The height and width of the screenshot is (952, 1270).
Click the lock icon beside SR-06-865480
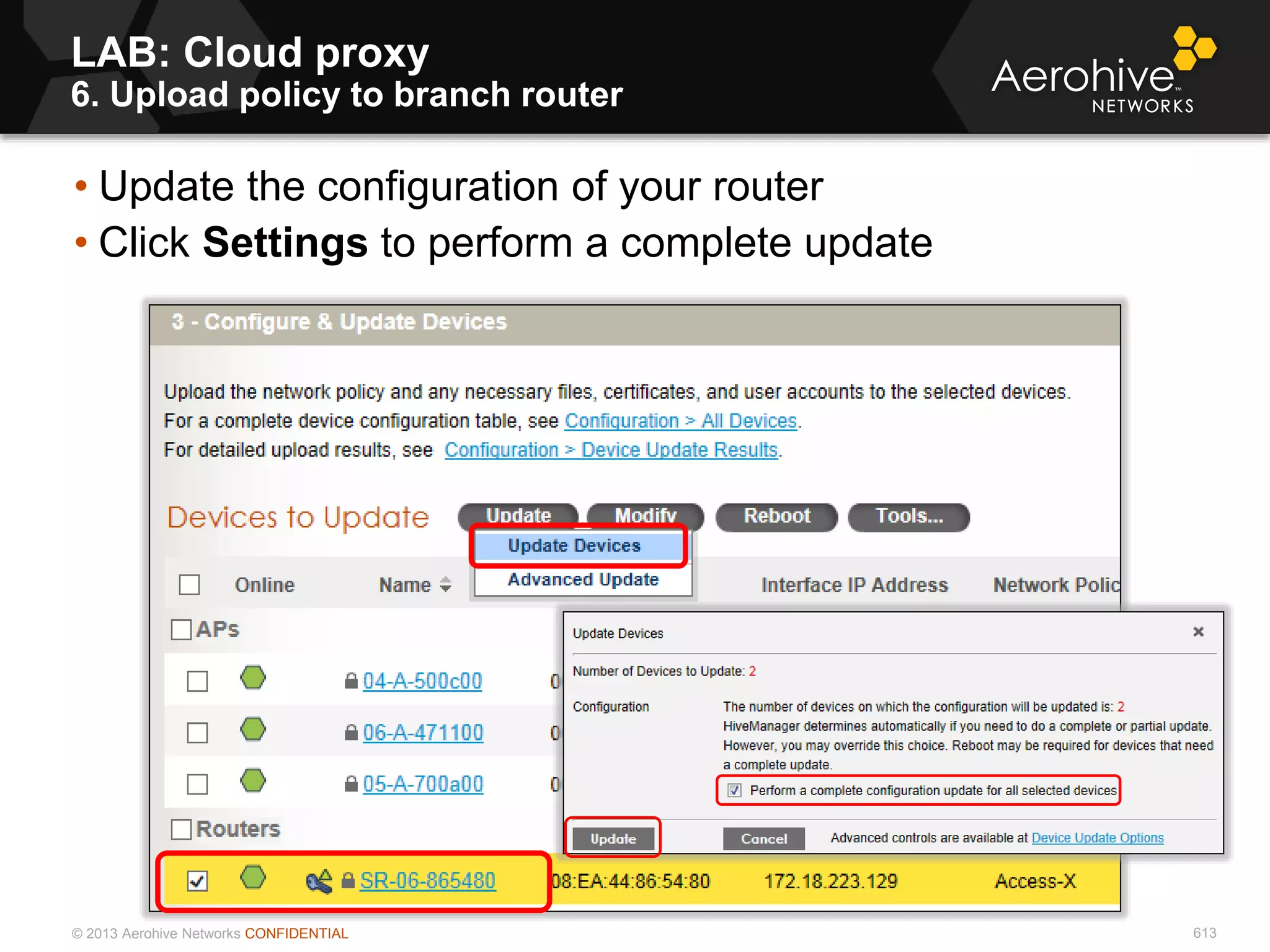pos(348,881)
